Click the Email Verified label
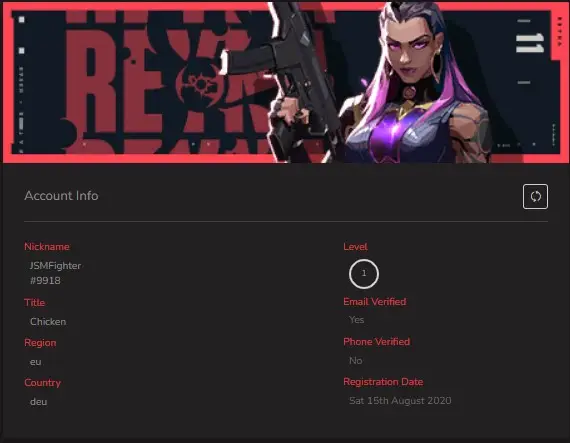Image resolution: width=570 pixels, height=443 pixels. 374,302
